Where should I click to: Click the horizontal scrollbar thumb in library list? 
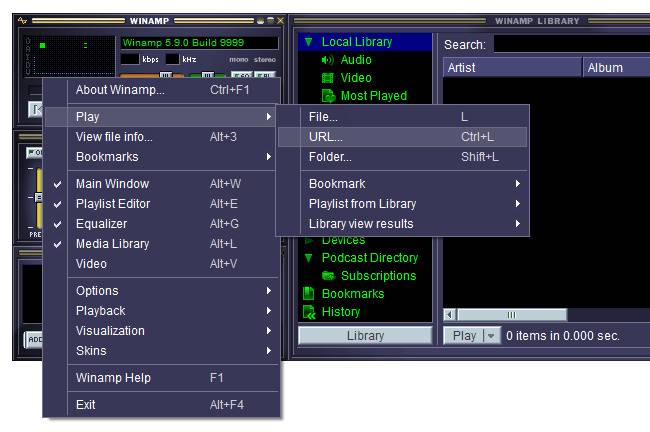click(x=512, y=315)
